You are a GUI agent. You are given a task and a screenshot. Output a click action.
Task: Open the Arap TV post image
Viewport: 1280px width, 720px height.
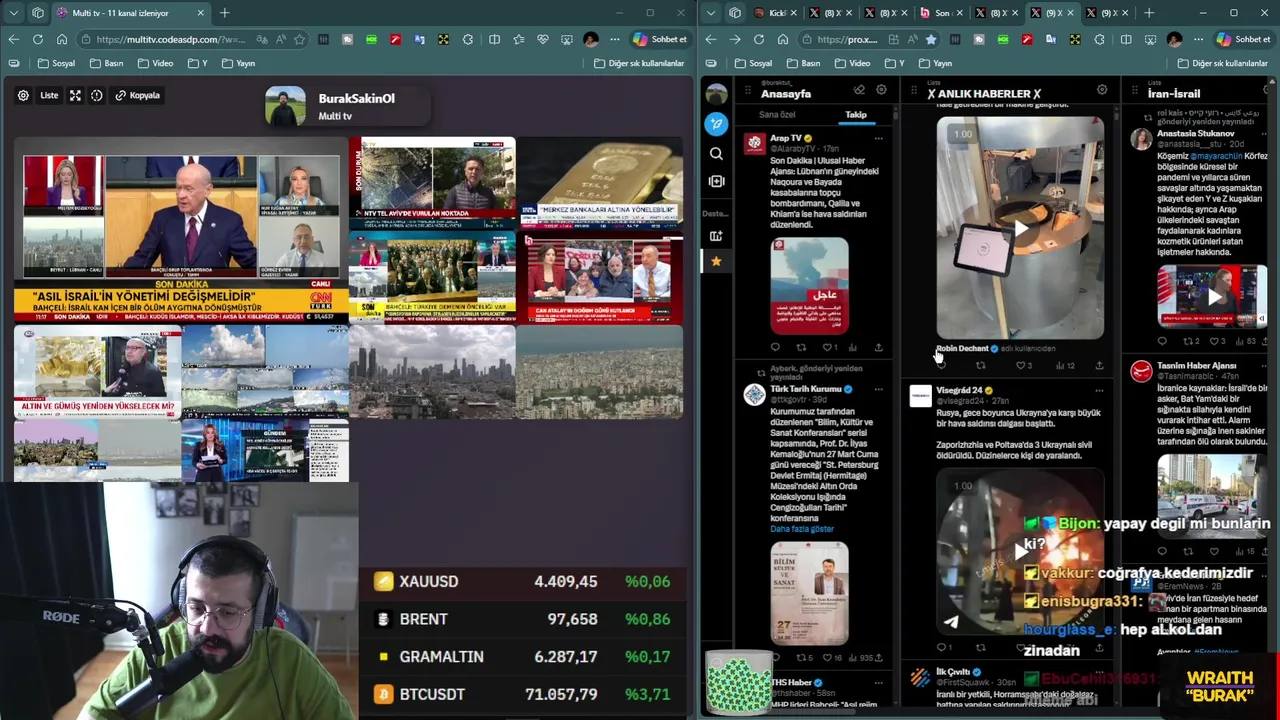pos(809,285)
